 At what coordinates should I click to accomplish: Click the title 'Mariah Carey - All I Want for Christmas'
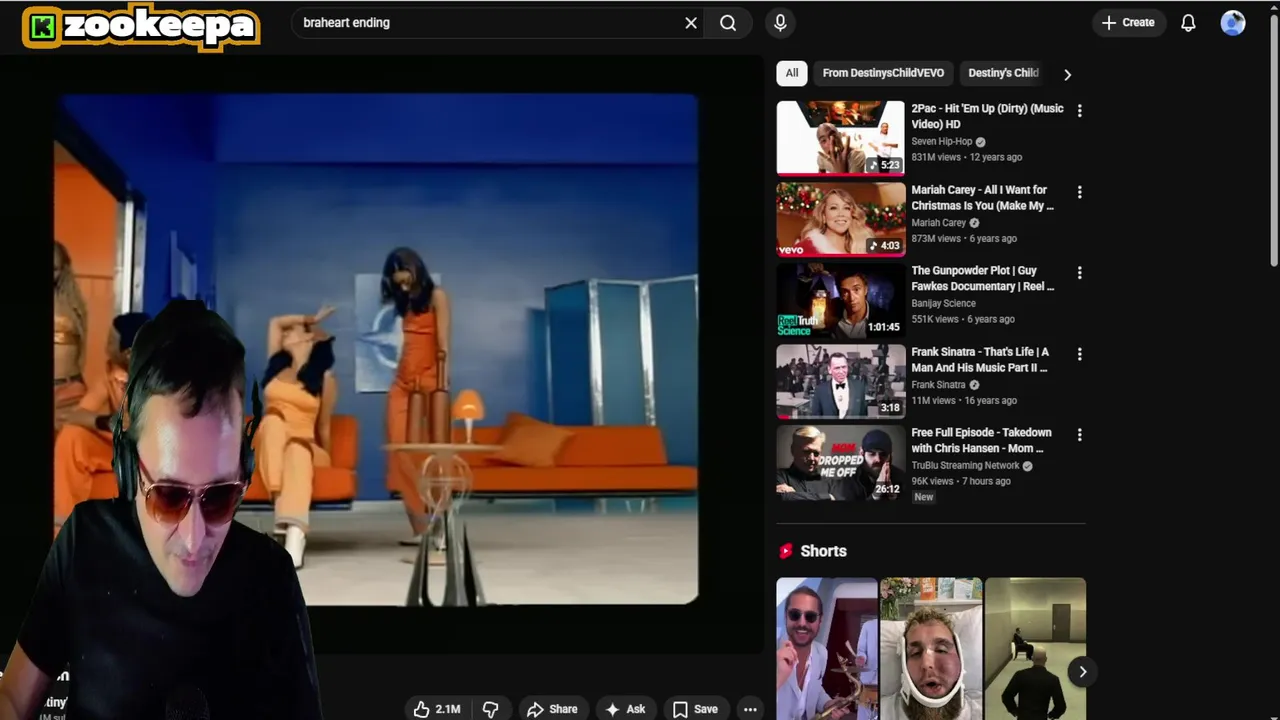(982, 197)
